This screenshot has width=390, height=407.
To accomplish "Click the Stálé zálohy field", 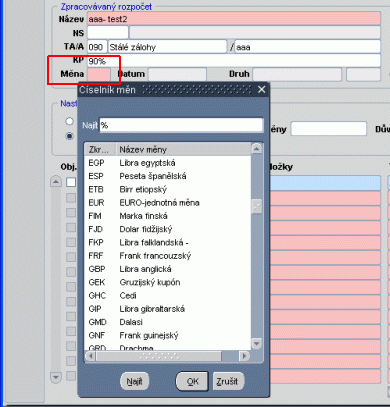I will pyautogui.click(x=167, y=47).
